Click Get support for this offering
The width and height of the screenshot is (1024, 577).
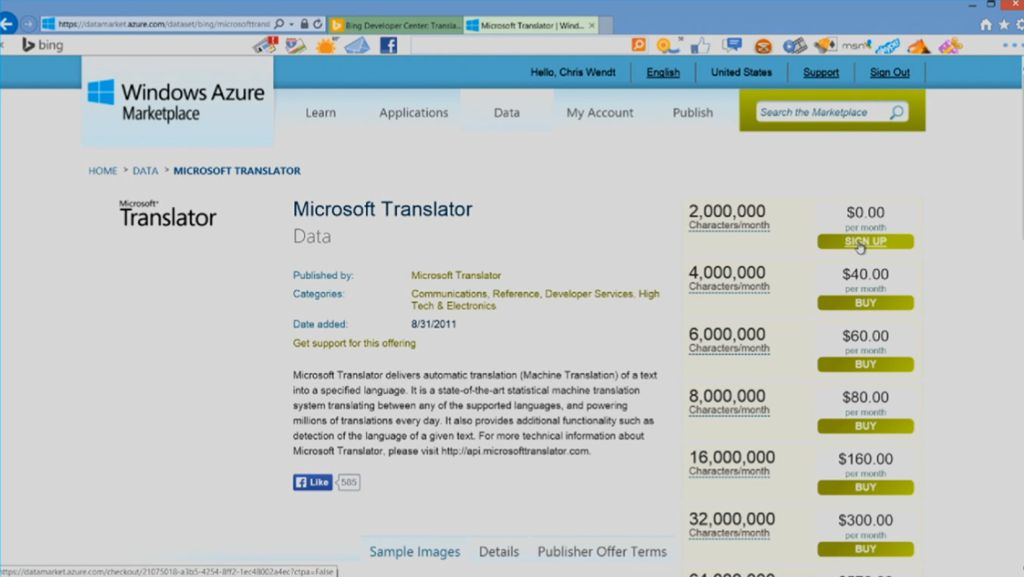[354, 343]
